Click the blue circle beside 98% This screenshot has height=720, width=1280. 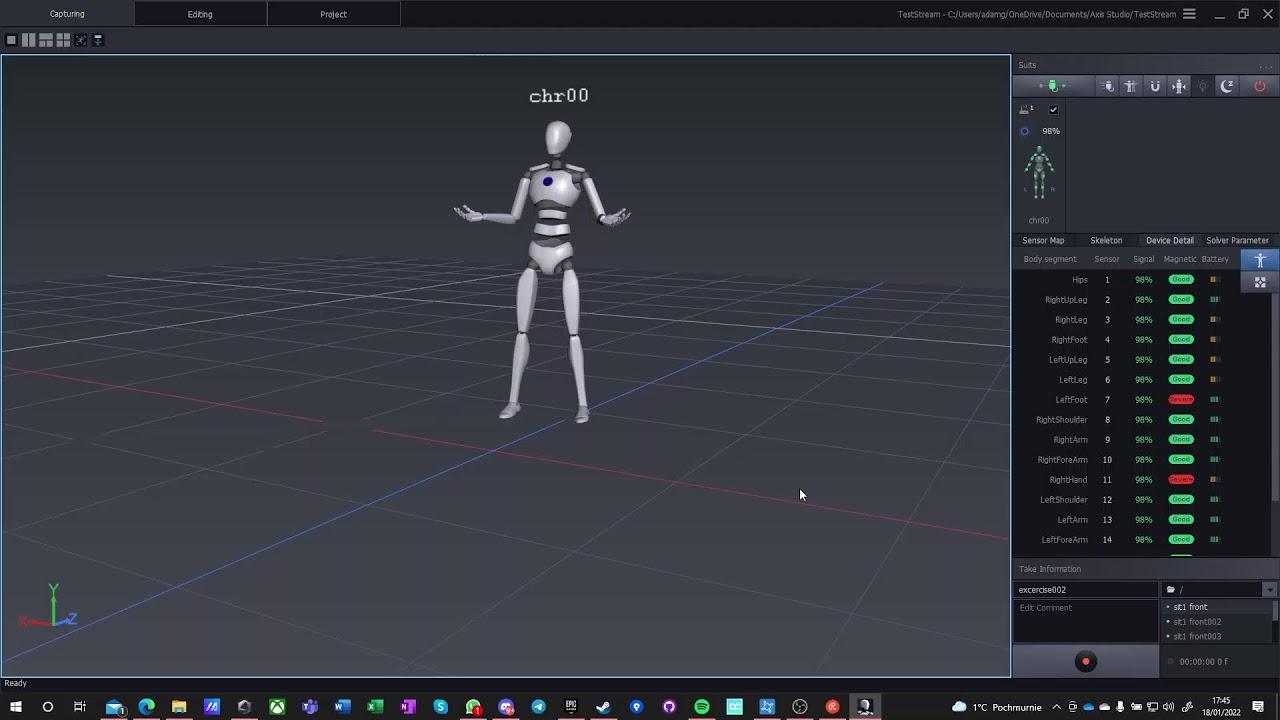[1024, 131]
